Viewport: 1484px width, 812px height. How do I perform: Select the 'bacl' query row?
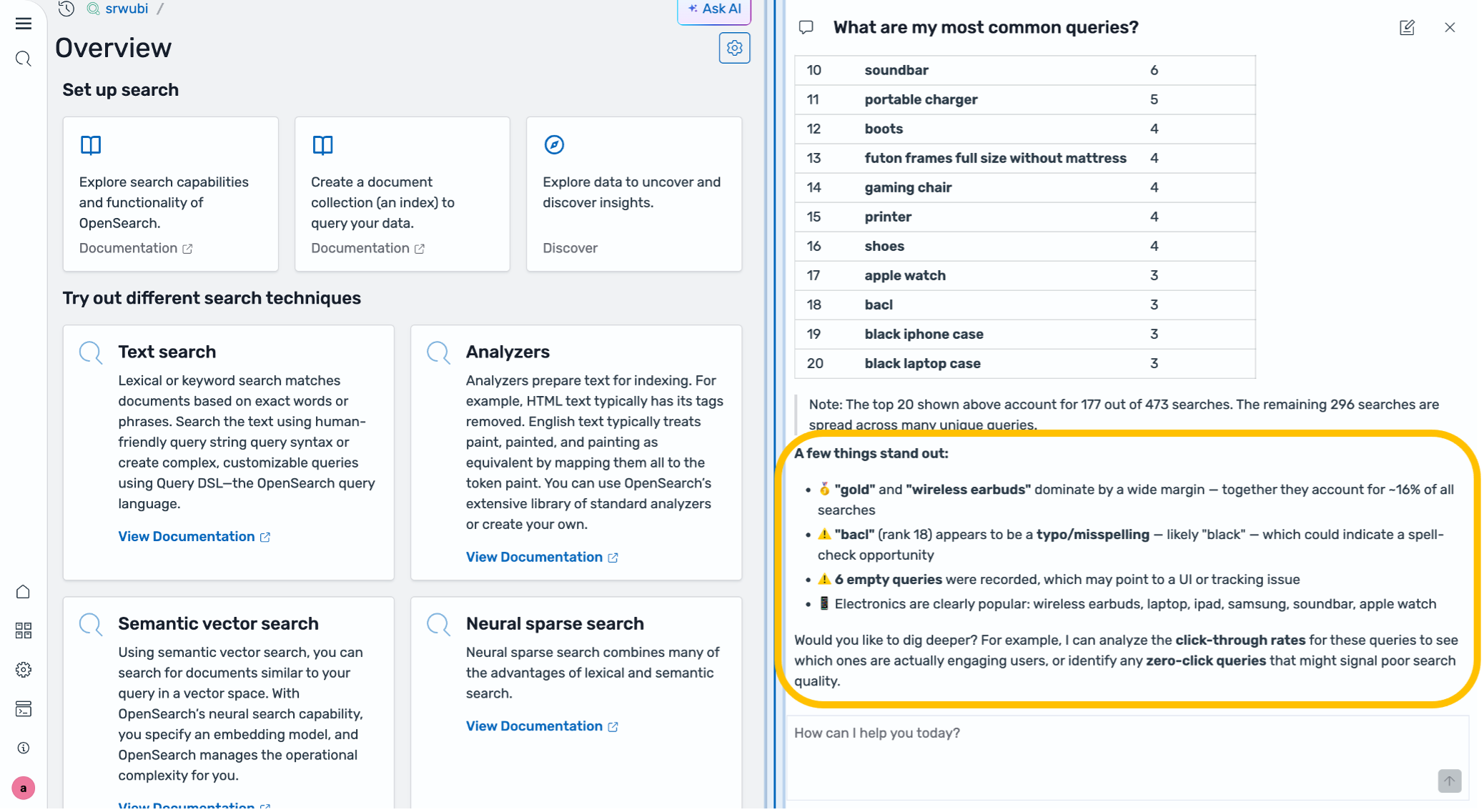(1025, 304)
